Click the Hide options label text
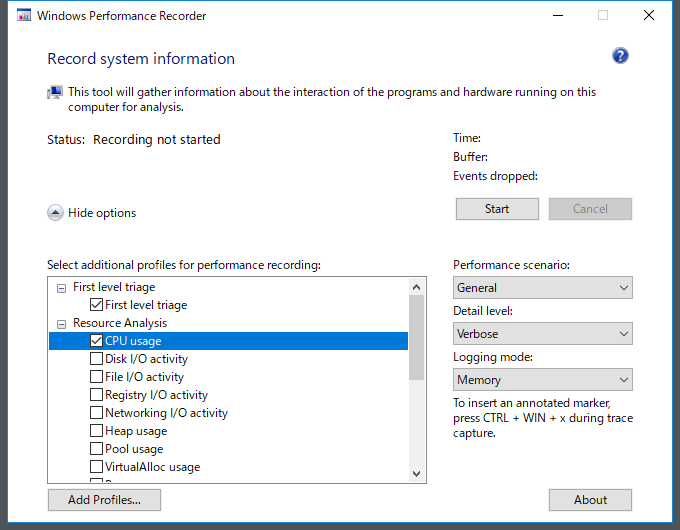Viewport: 680px width, 530px height. (x=102, y=213)
